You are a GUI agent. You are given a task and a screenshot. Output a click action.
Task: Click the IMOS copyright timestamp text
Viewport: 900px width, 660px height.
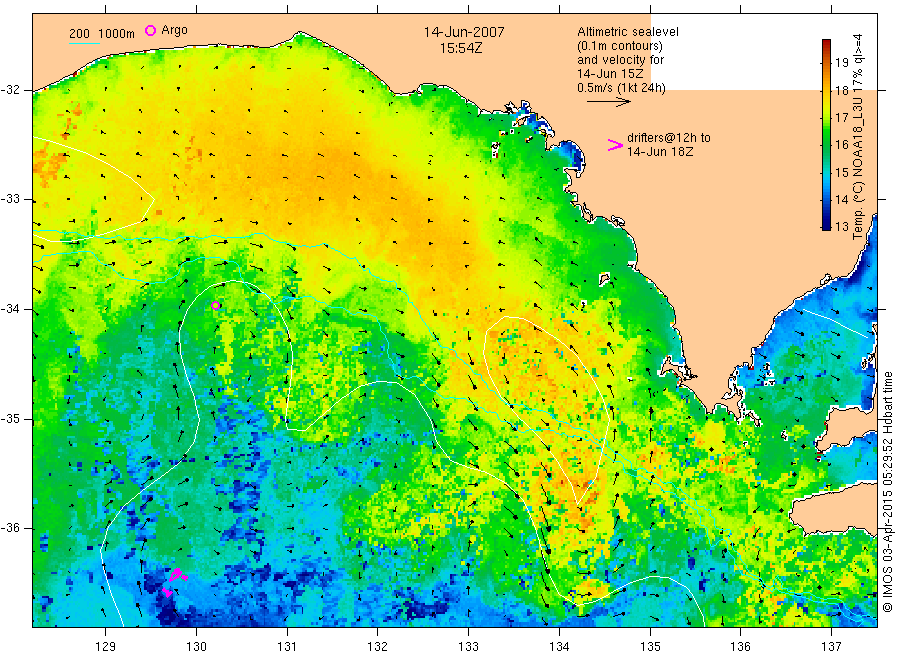pyautogui.click(x=887, y=492)
